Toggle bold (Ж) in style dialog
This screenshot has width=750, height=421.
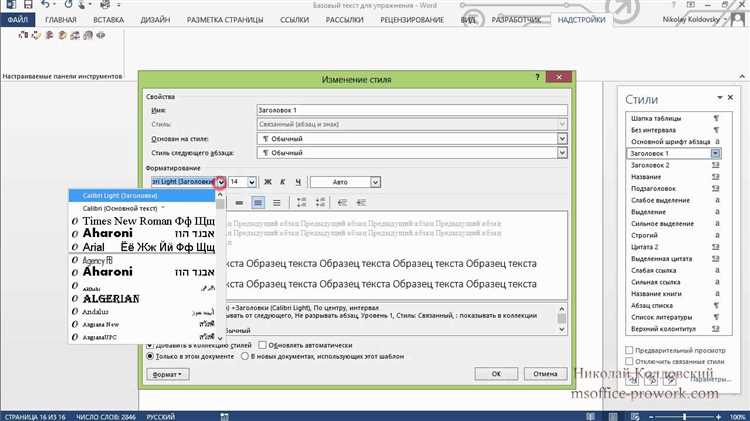(268, 182)
